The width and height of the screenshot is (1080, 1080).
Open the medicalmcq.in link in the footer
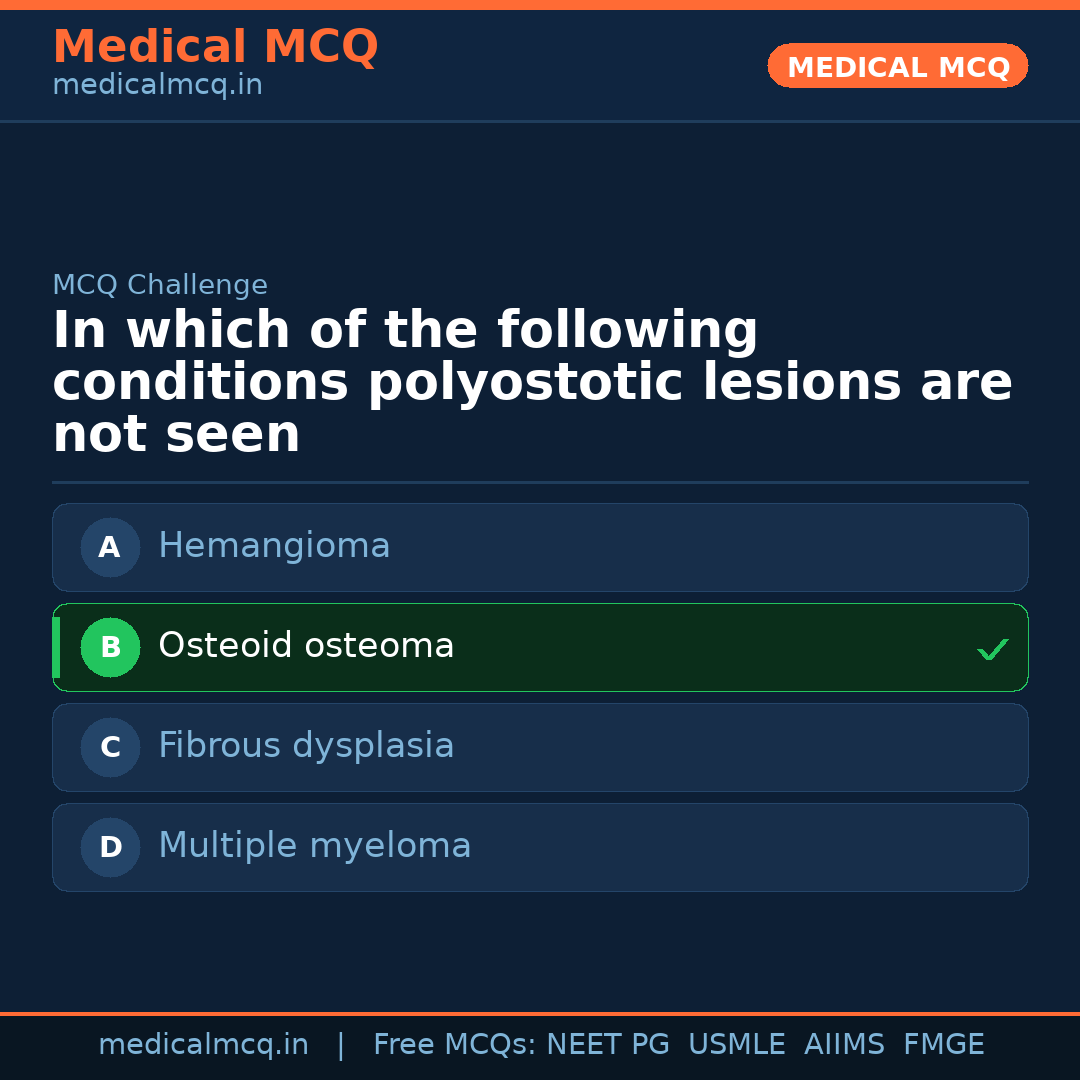(204, 1044)
